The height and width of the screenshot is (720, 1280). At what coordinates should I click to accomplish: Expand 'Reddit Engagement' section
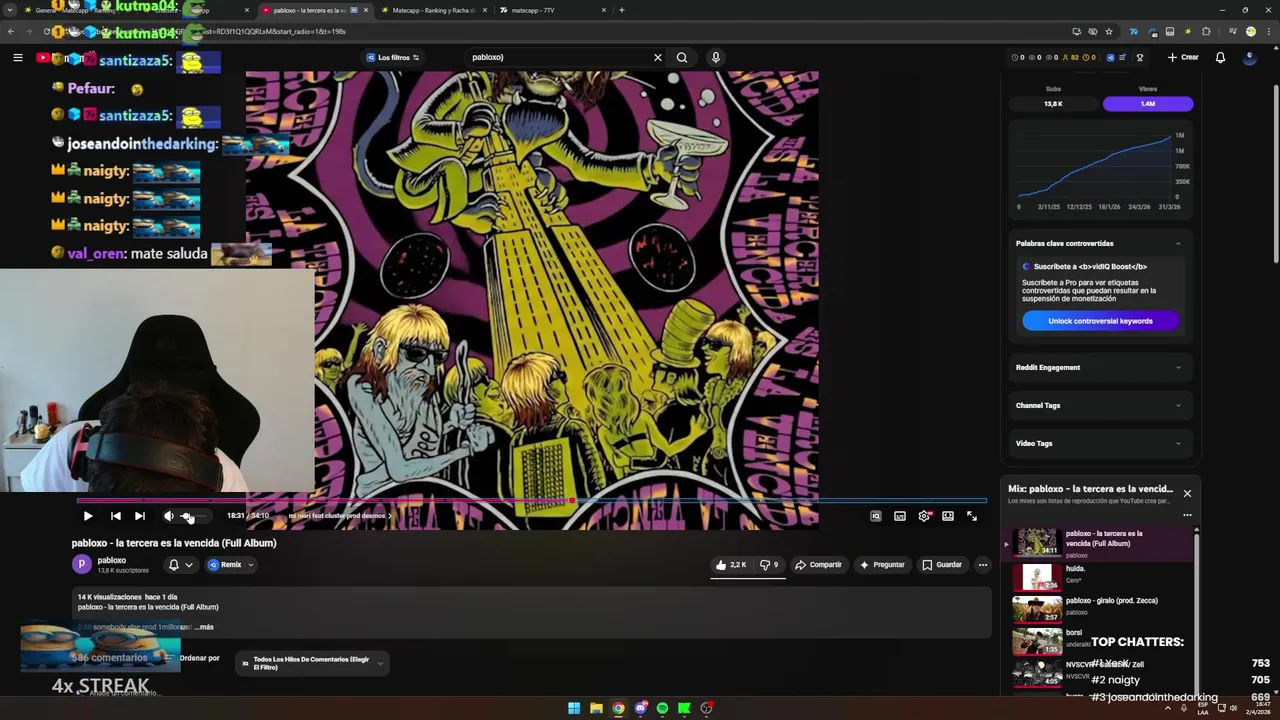[x=1098, y=367]
